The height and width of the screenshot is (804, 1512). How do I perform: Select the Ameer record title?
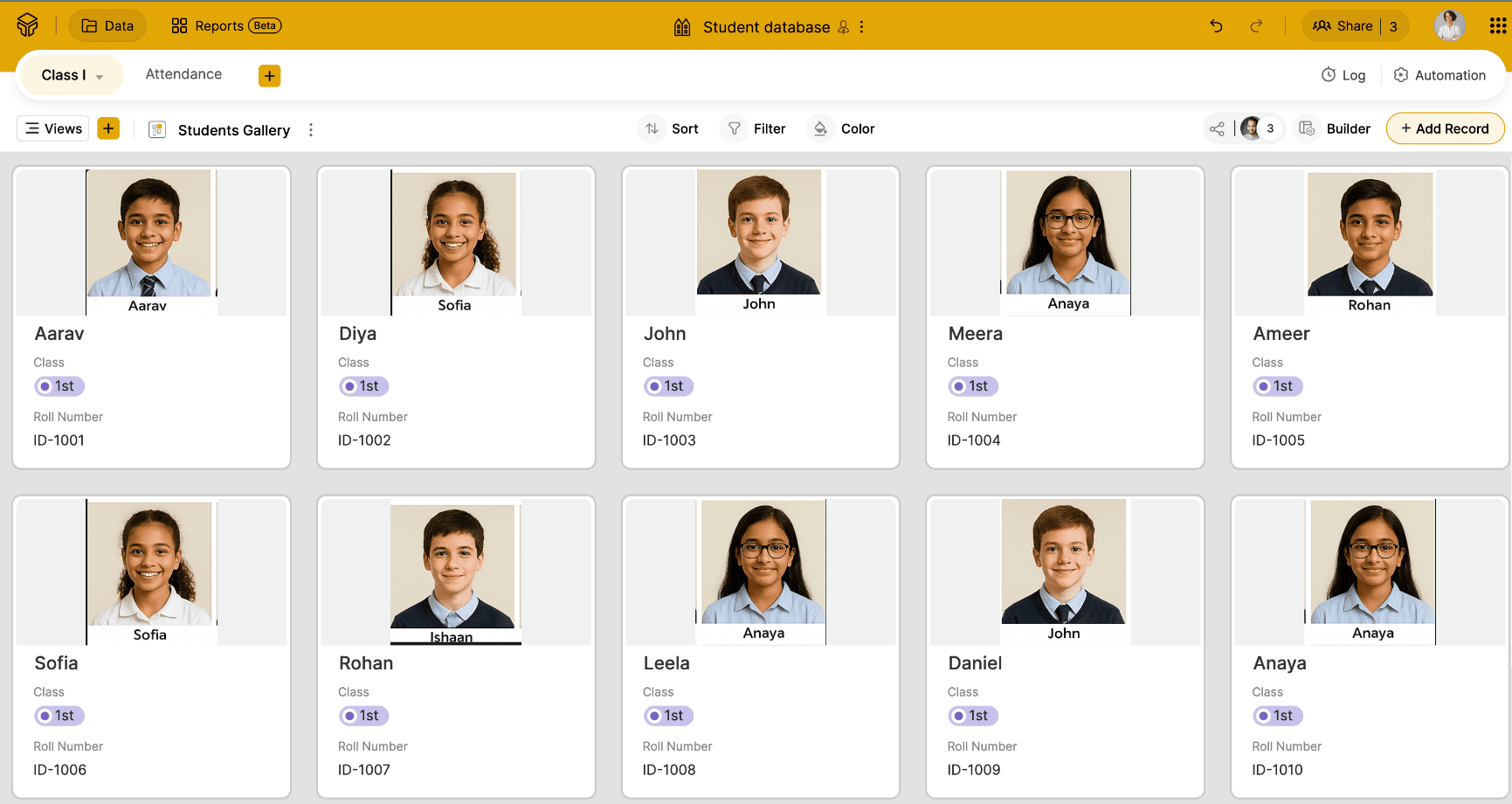click(x=1281, y=334)
